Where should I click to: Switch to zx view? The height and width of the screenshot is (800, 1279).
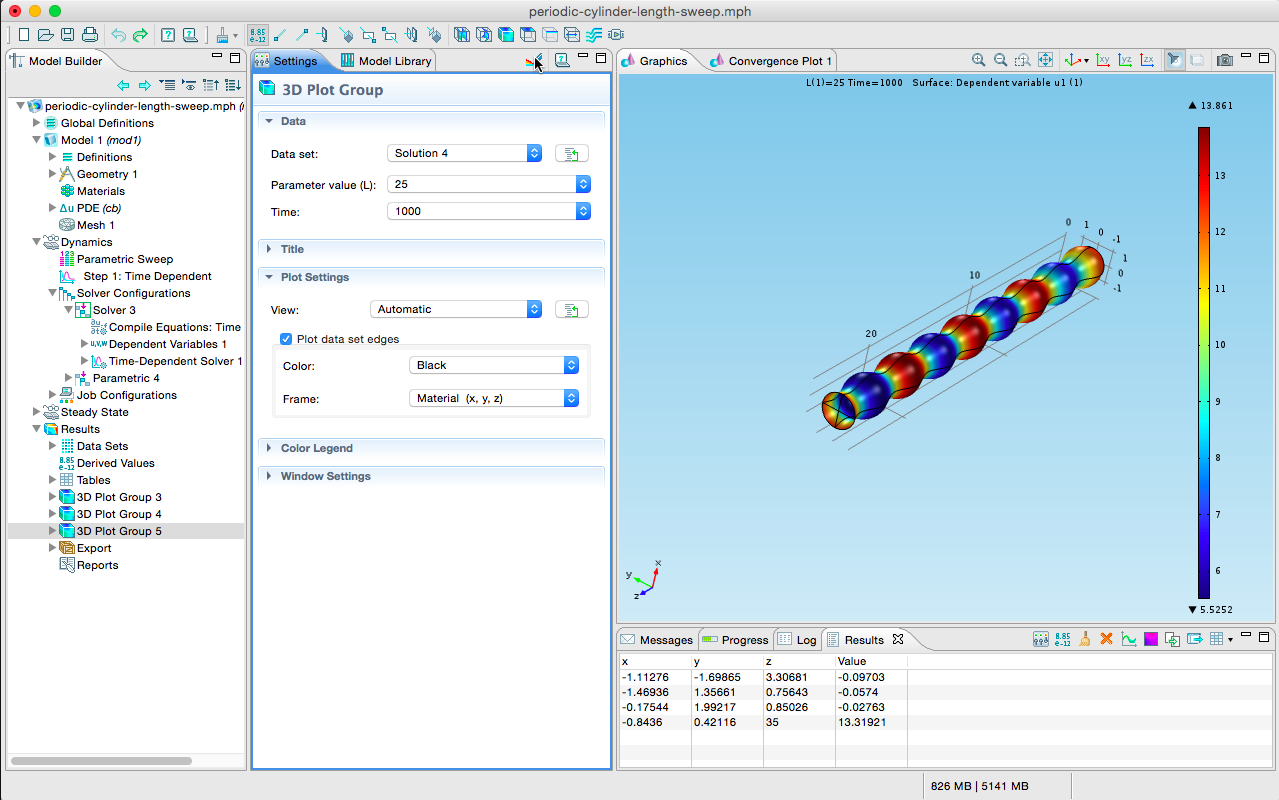tap(1147, 60)
